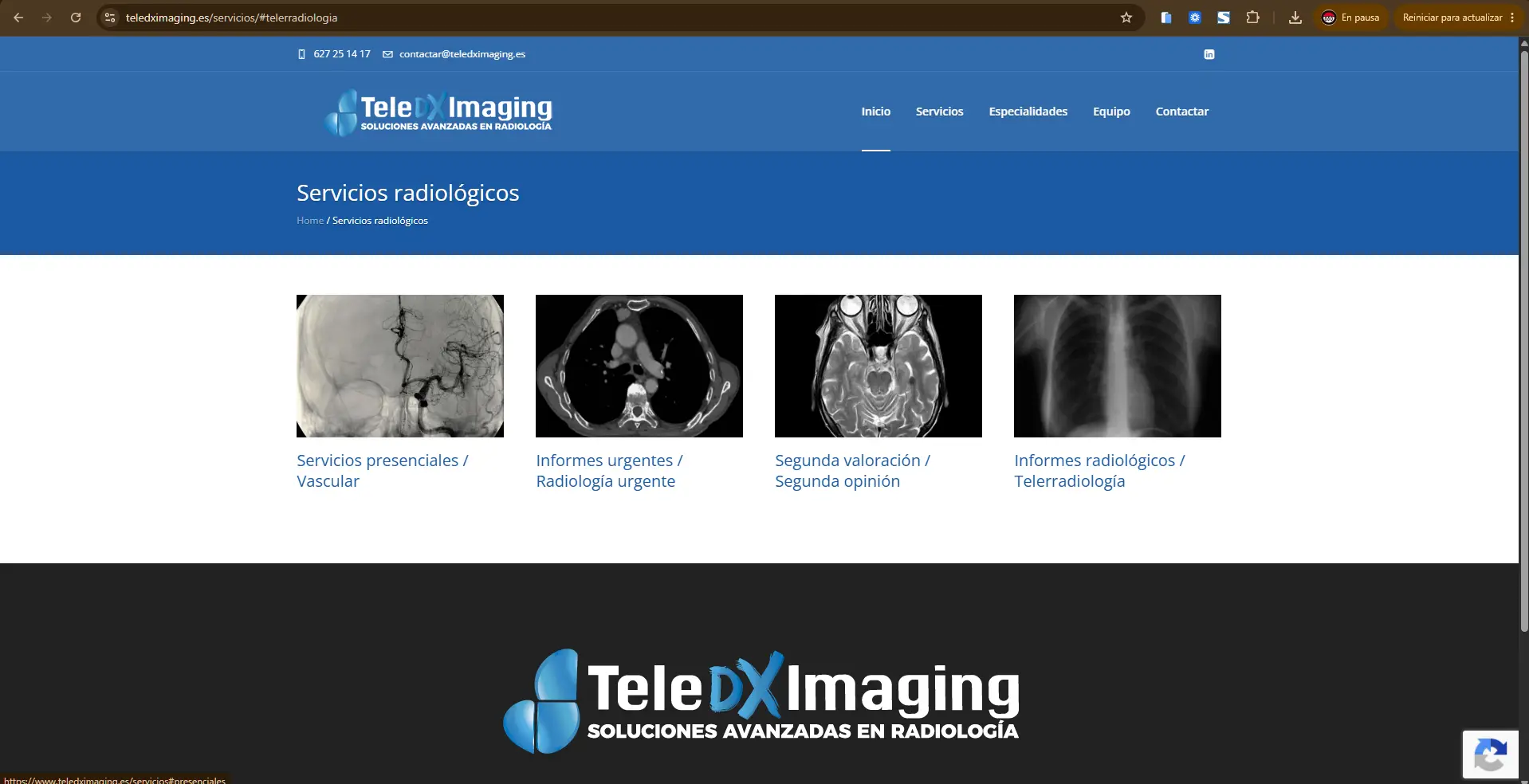Reload the page with the refresh icon

pyautogui.click(x=76, y=18)
